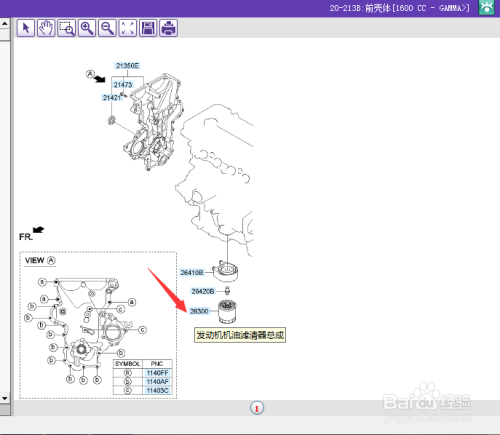
Task: Select part number 26410B
Action: pos(192,273)
